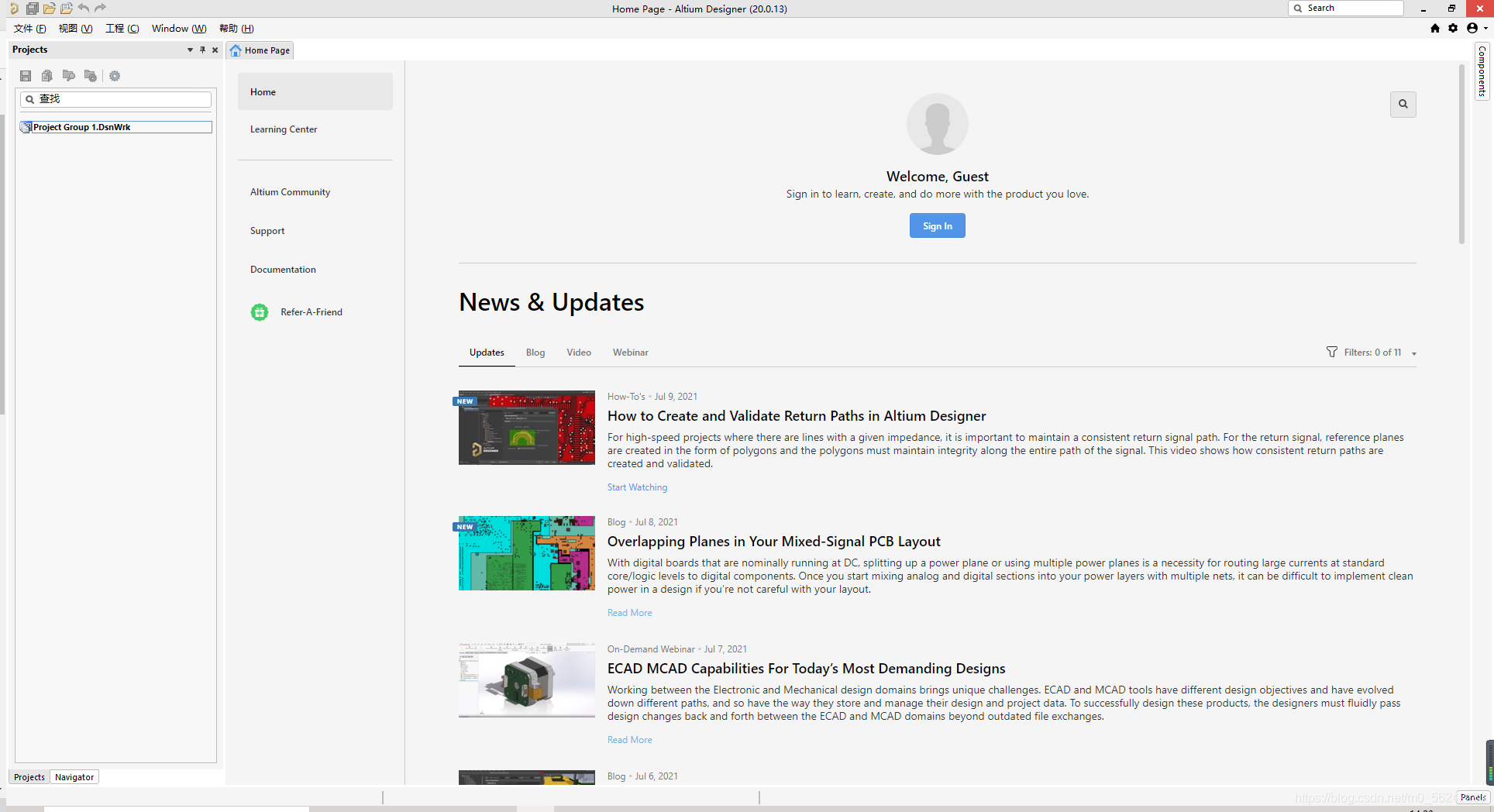The image size is (1494, 812).
Task: Select Home in the side navigation
Action: click(315, 92)
